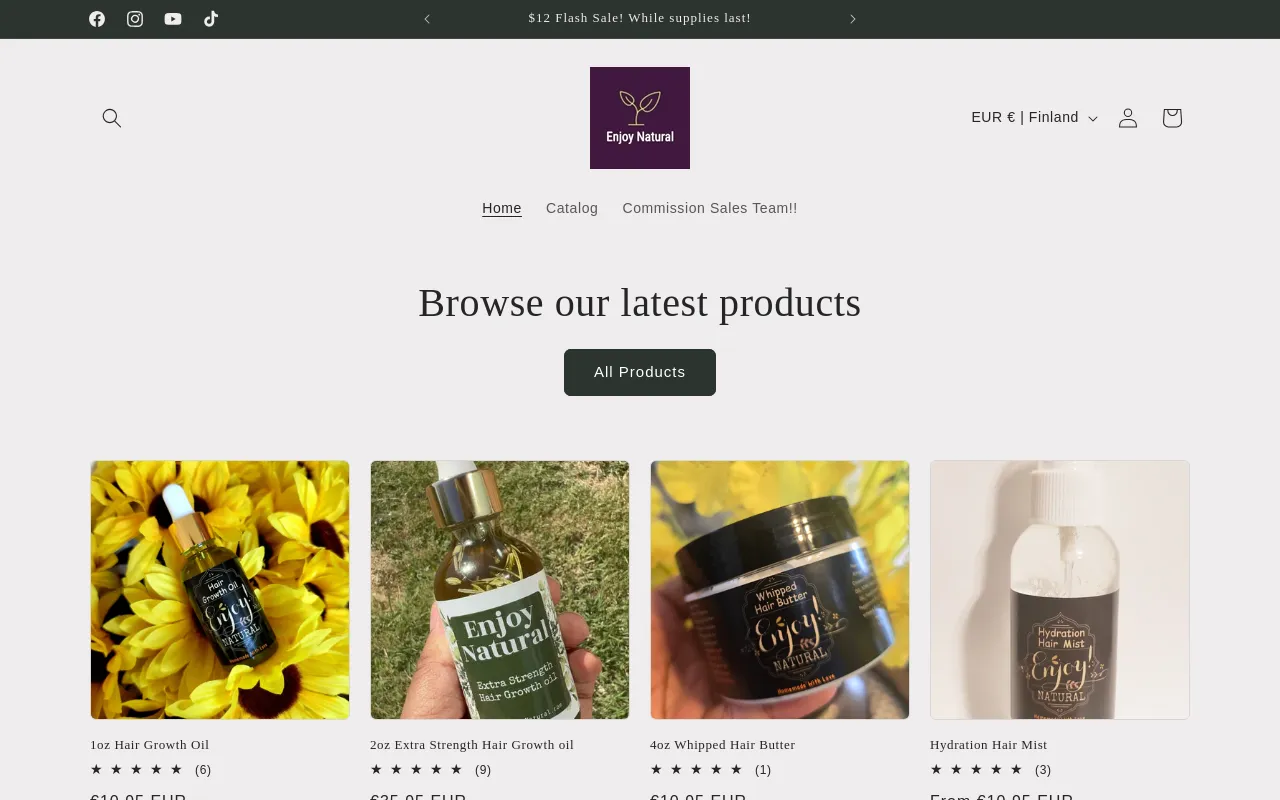Open the 1oz Hair Growth Oil link
Image resolution: width=1280 pixels, height=800 pixels.
(150, 745)
